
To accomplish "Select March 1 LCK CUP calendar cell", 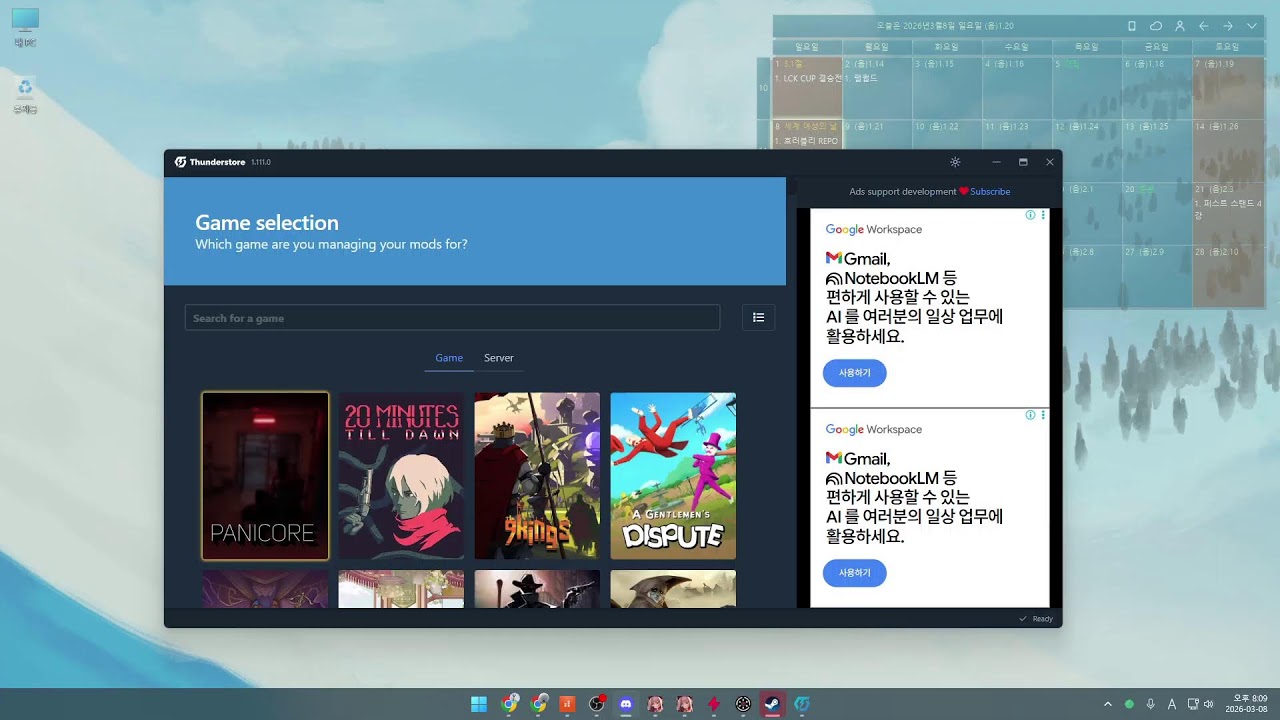I will click(x=807, y=87).
